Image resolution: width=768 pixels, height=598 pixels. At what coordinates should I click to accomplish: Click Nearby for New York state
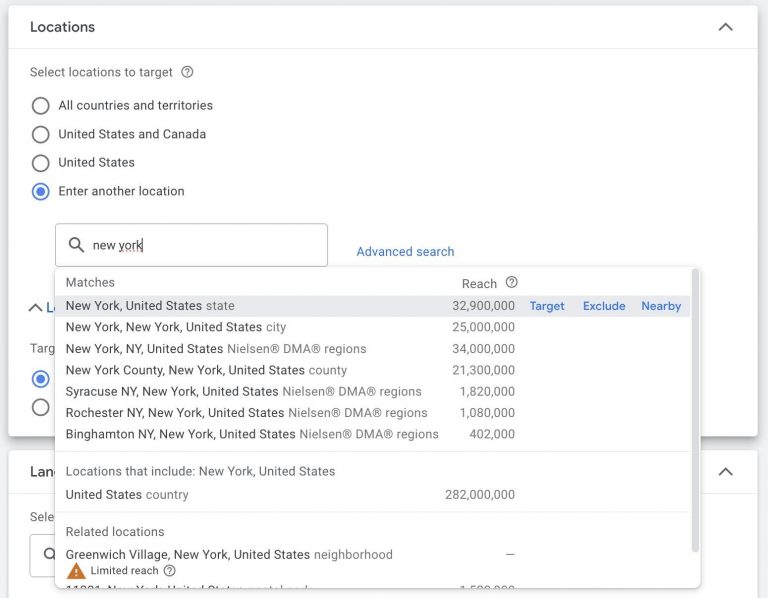pos(661,306)
